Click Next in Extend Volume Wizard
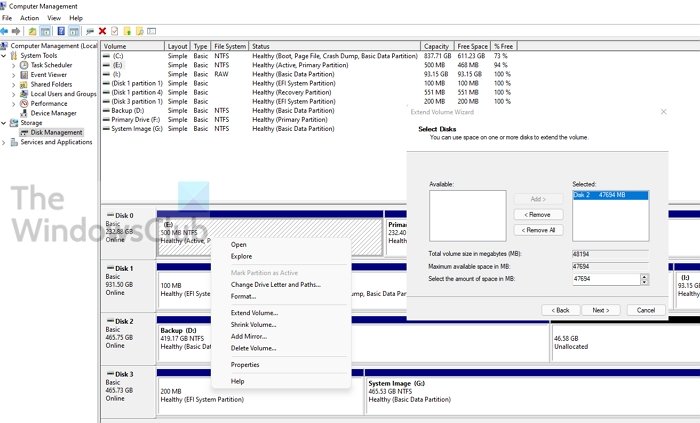Screen dimensions: 700x423 coord(599,310)
